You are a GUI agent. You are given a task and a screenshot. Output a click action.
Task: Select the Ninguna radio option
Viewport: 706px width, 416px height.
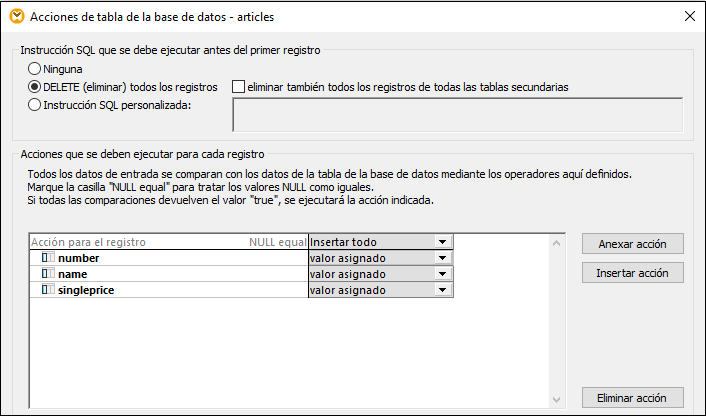(35, 69)
